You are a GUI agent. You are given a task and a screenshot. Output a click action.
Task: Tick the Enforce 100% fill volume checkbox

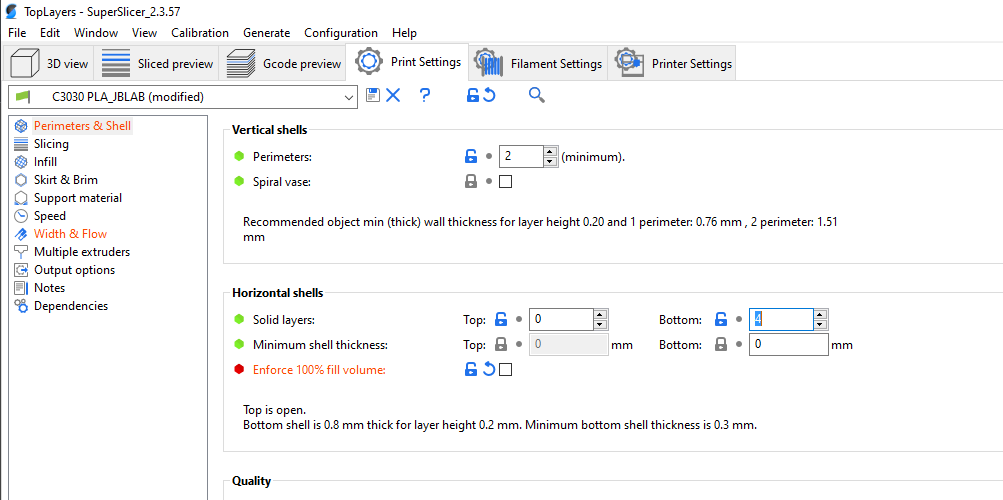505,370
